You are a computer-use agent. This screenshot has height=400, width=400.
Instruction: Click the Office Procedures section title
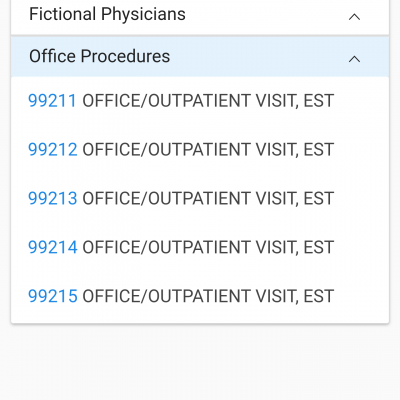coord(99,56)
